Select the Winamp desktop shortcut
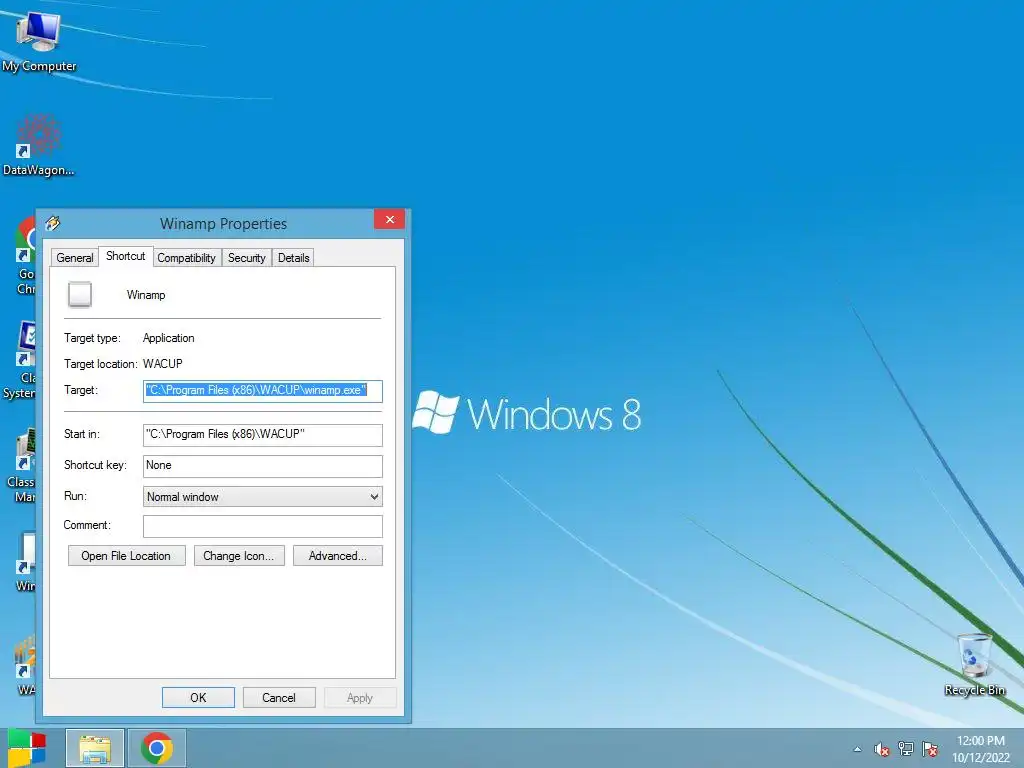Screen dimensions: 1024x768 (x=25, y=563)
